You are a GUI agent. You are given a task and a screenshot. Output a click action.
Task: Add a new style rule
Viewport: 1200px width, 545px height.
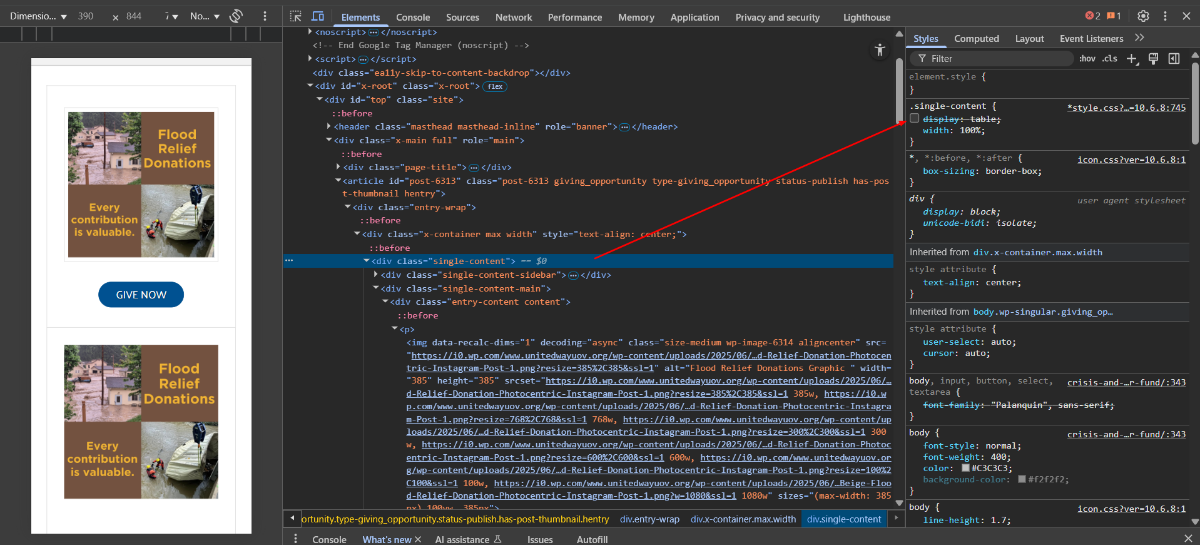coord(1132,59)
